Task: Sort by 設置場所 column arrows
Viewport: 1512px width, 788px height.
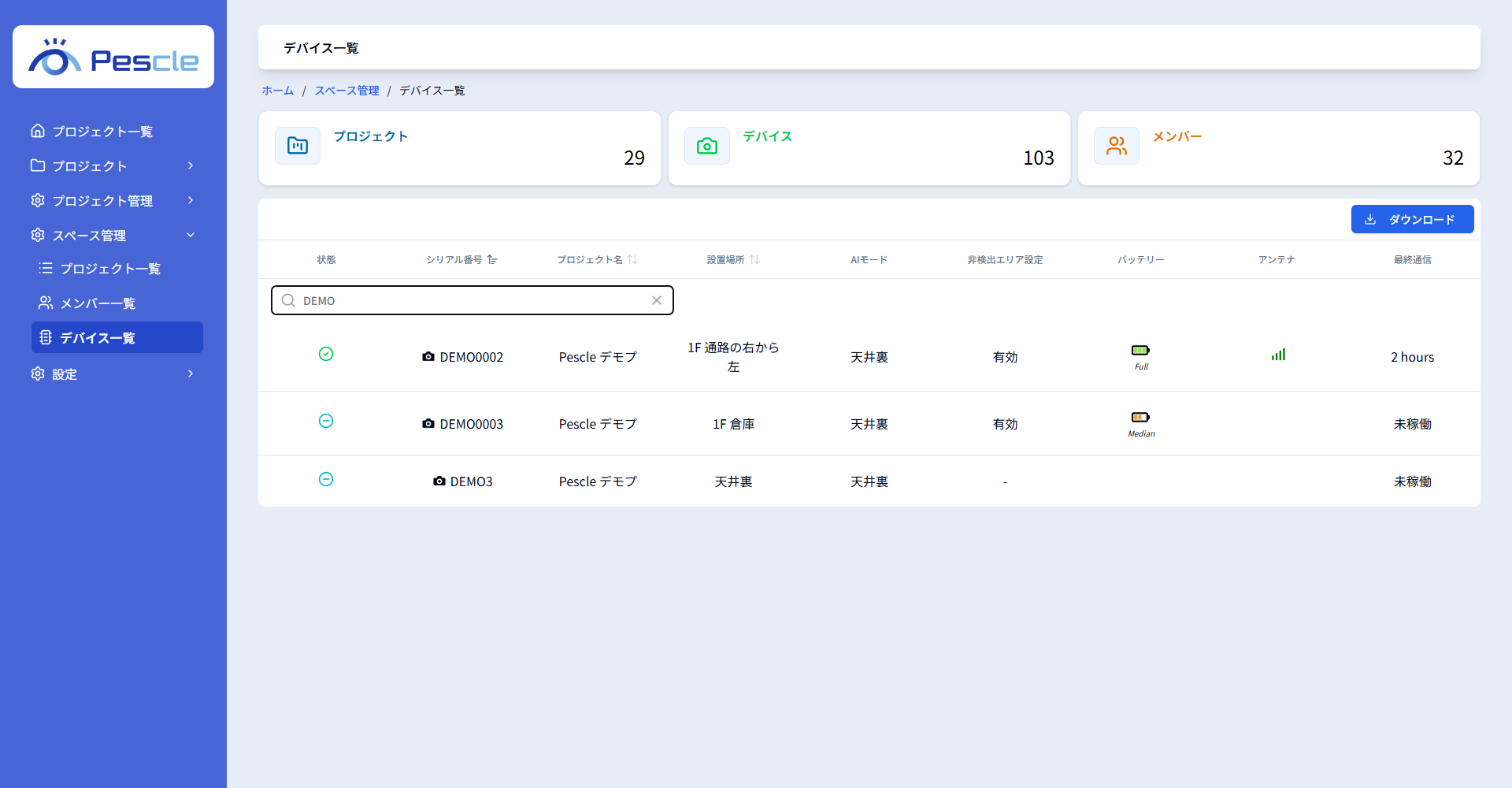Action: [x=754, y=259]
